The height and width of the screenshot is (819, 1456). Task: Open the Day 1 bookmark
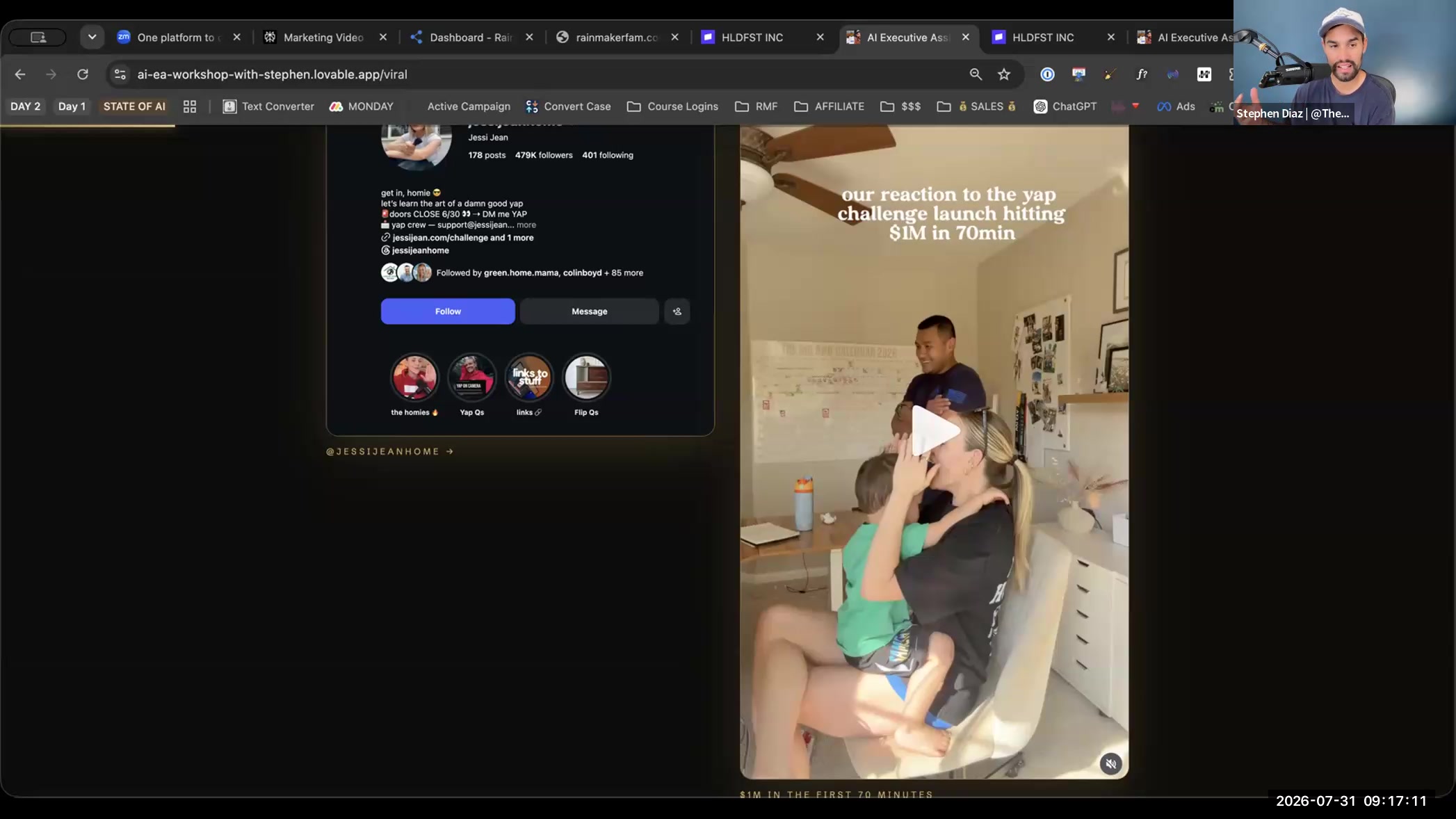tap(72, 106)
